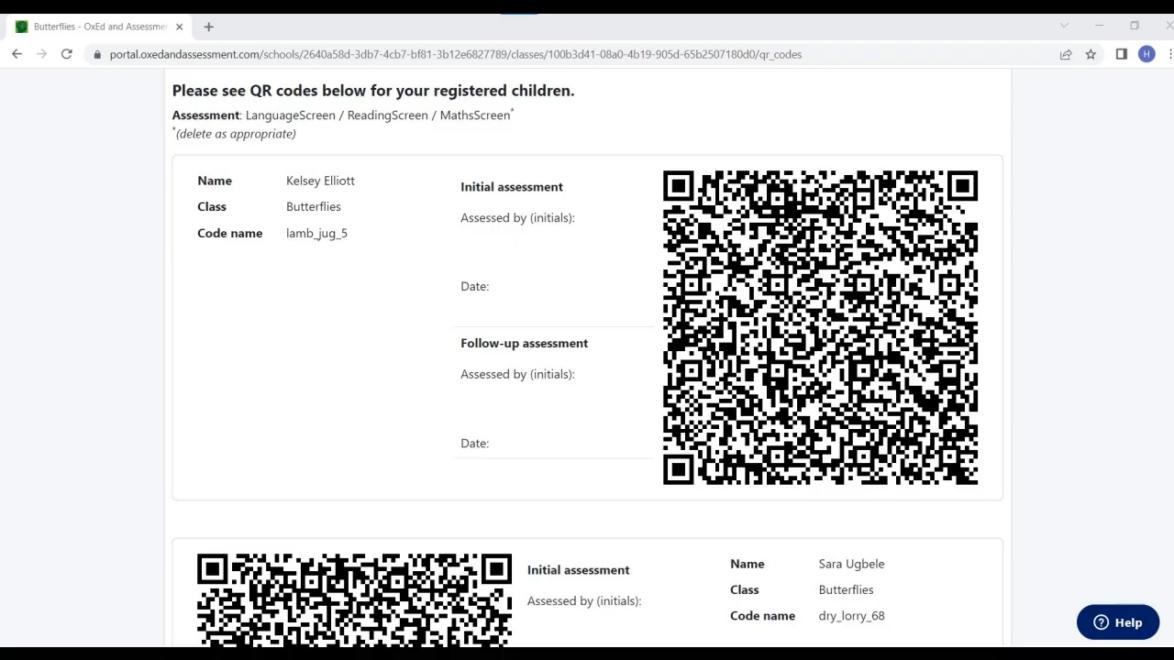Click Sara Ugbele's QR code

[354, 600]
